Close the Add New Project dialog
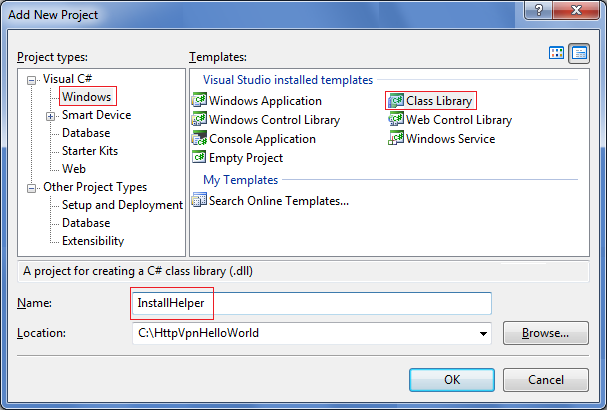This screenshot has height=411, width=607. tap(576, 10)
